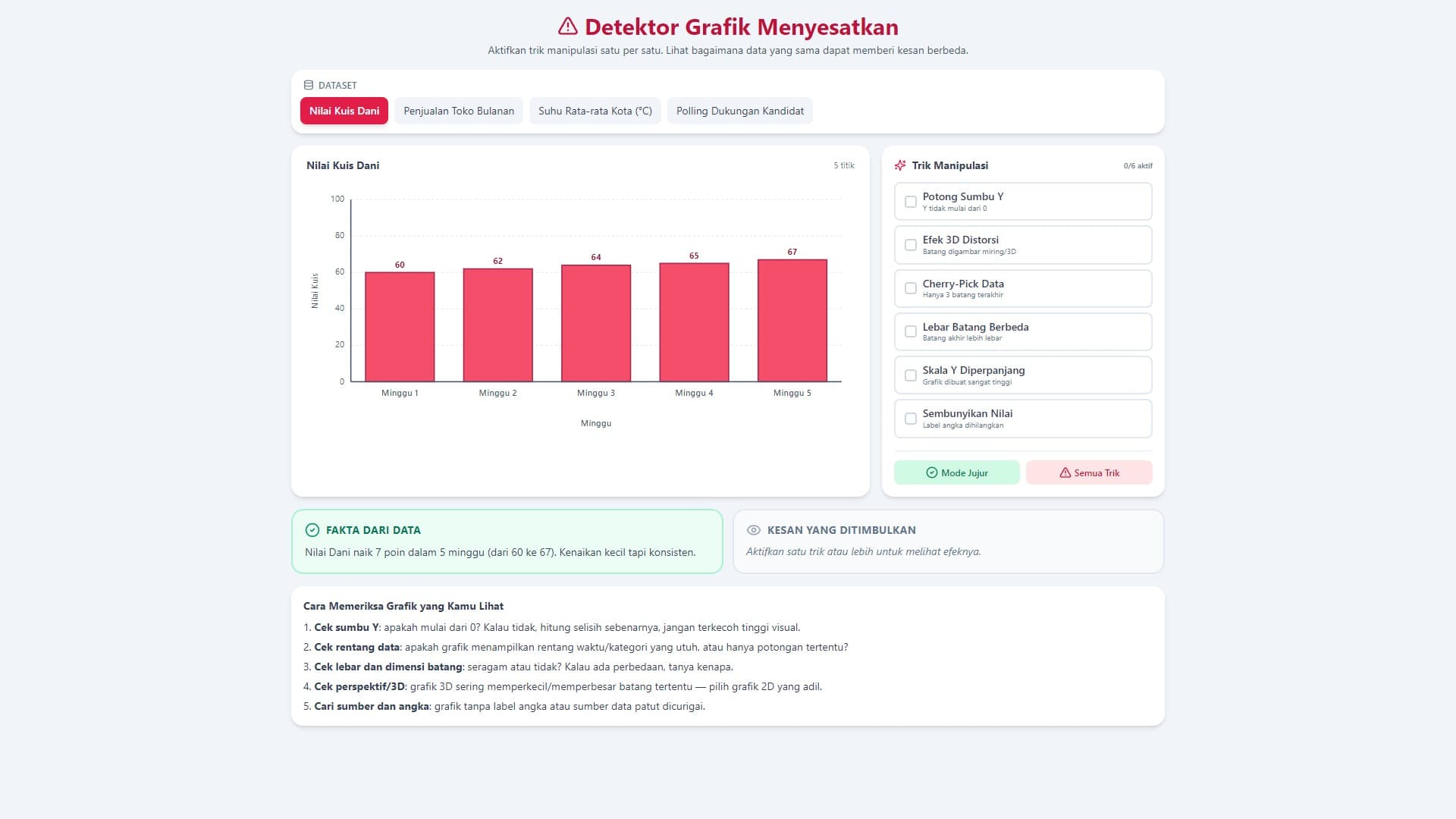Image resolution: width=1456 pixels, height=819 pixels.
Task: Select the Minggu 5 bar
Action: pyautogui.click(x=792, y=320)
